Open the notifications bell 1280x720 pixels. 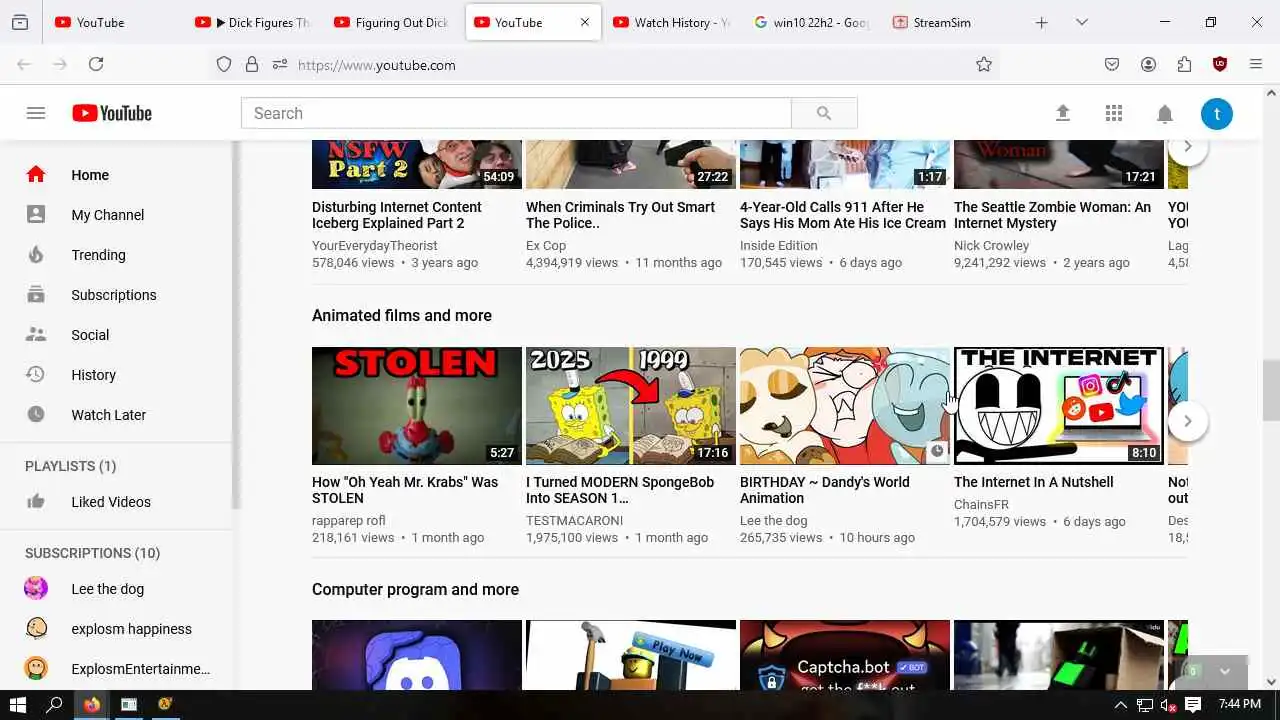1165,114
